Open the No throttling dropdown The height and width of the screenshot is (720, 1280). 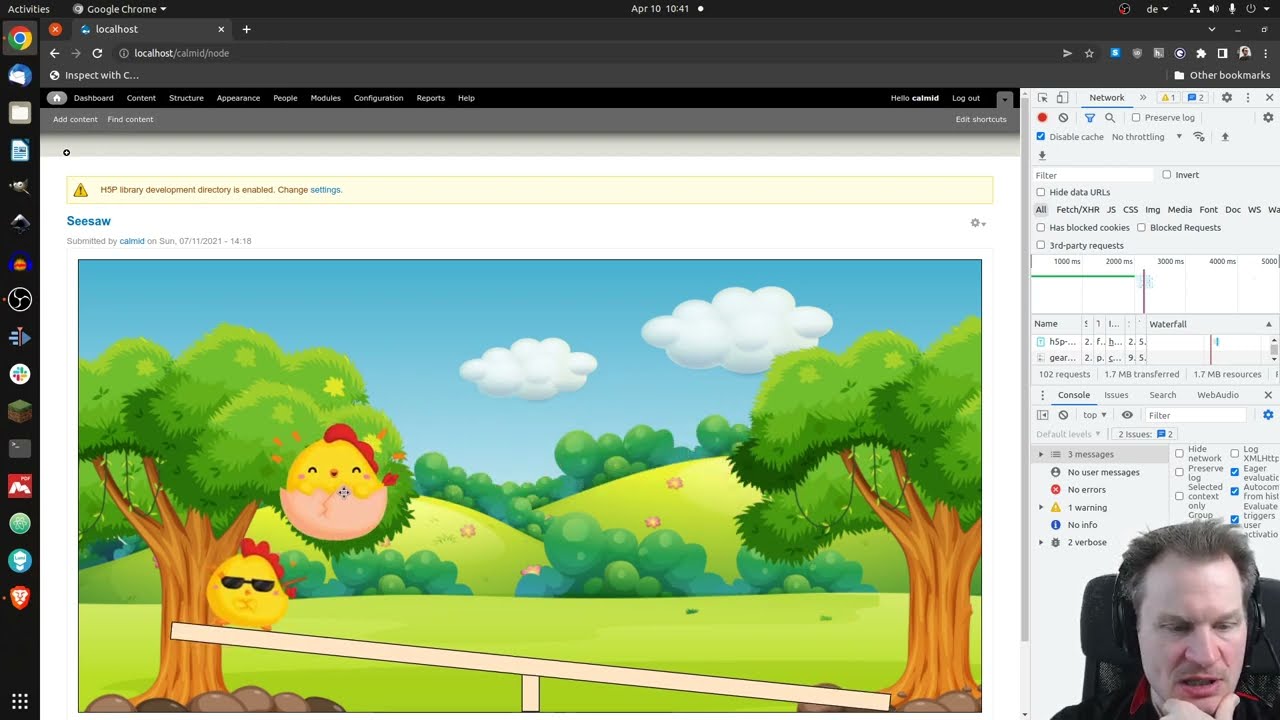pos(1147,137)
